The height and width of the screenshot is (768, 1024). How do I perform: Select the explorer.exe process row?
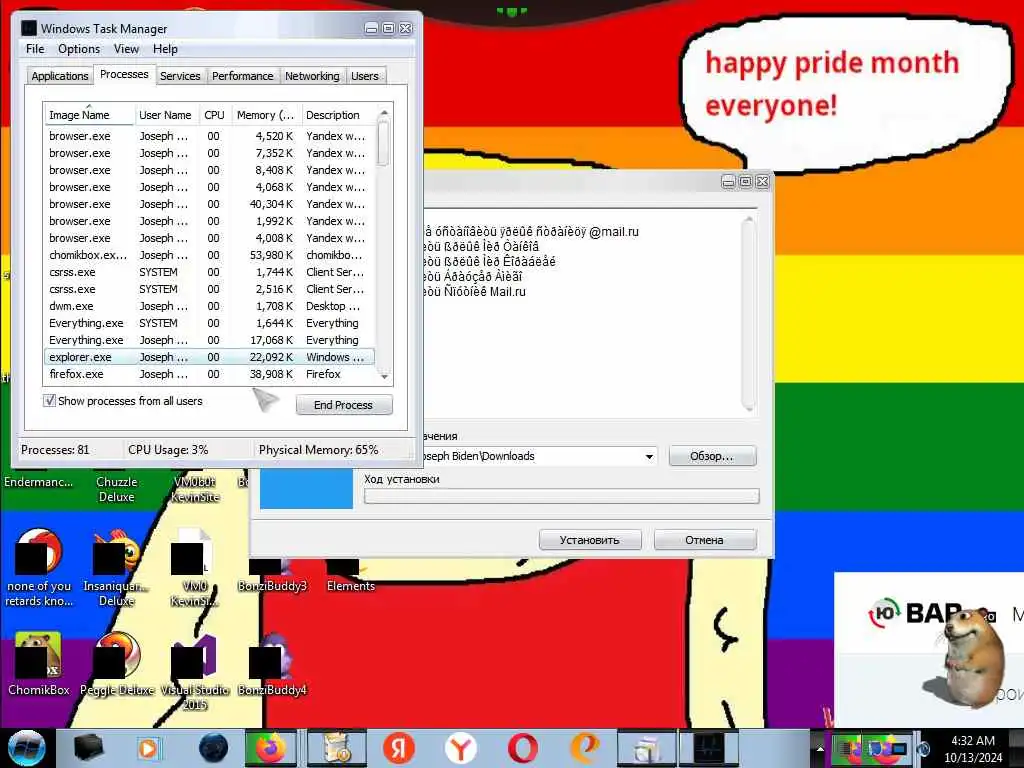pyautogui.click(x=209, y=357)
